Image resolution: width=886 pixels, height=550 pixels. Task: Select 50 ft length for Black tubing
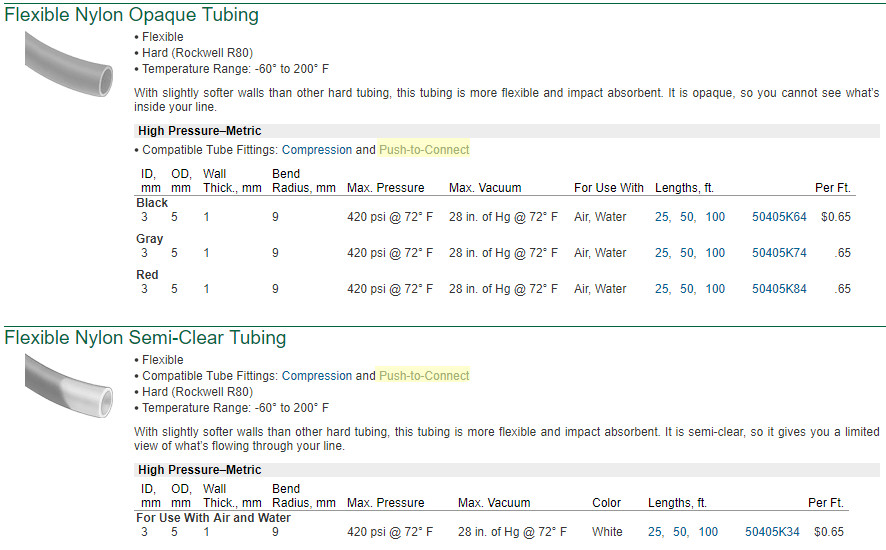point(688,217)
